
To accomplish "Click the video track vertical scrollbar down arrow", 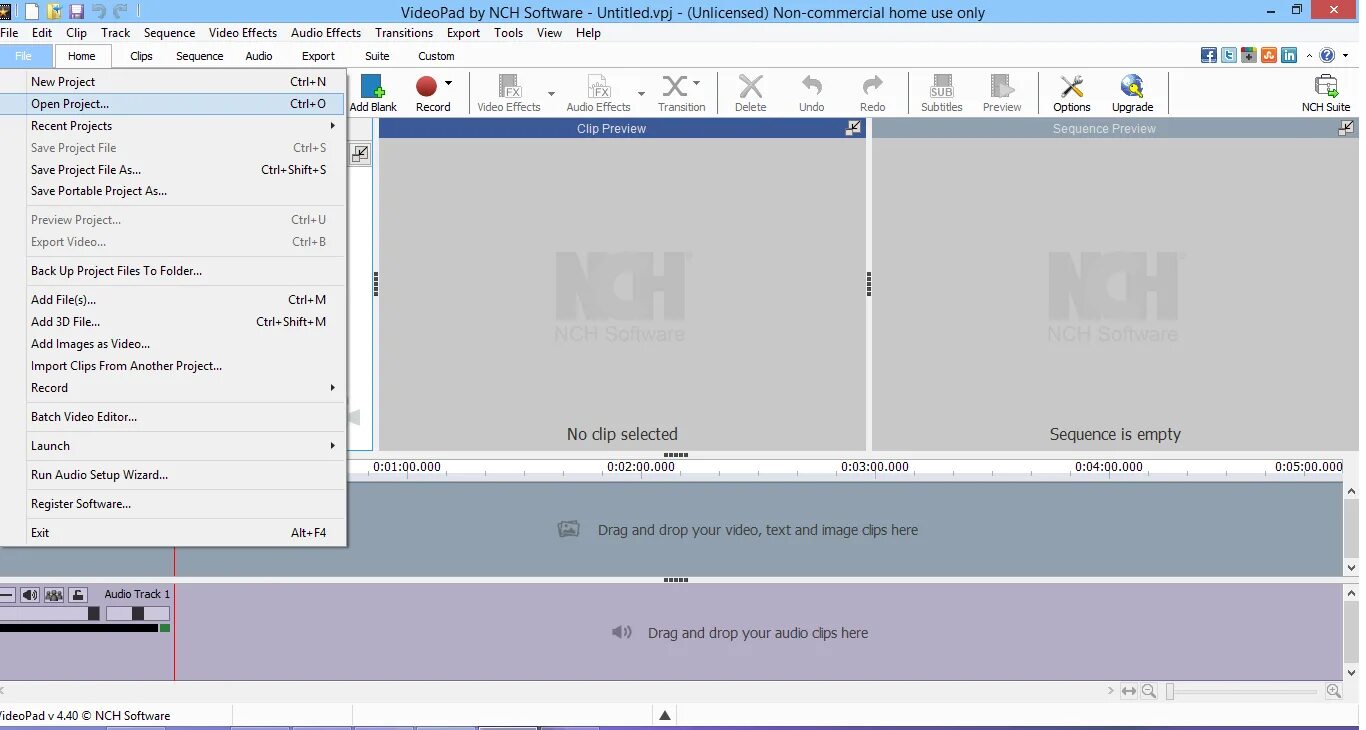I will [1352, 568].
